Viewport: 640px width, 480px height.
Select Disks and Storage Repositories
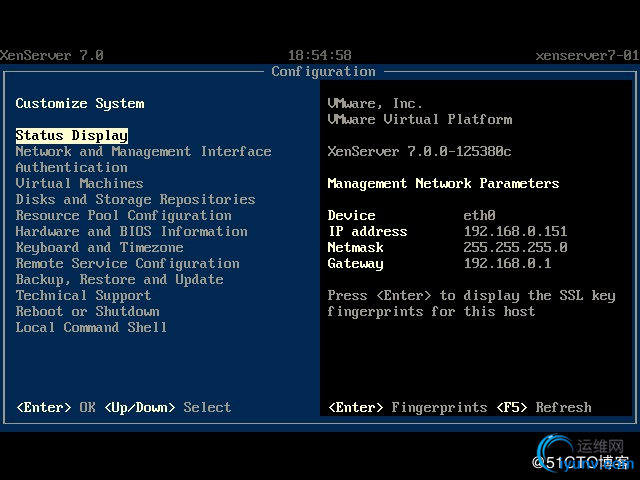(136, 200)
